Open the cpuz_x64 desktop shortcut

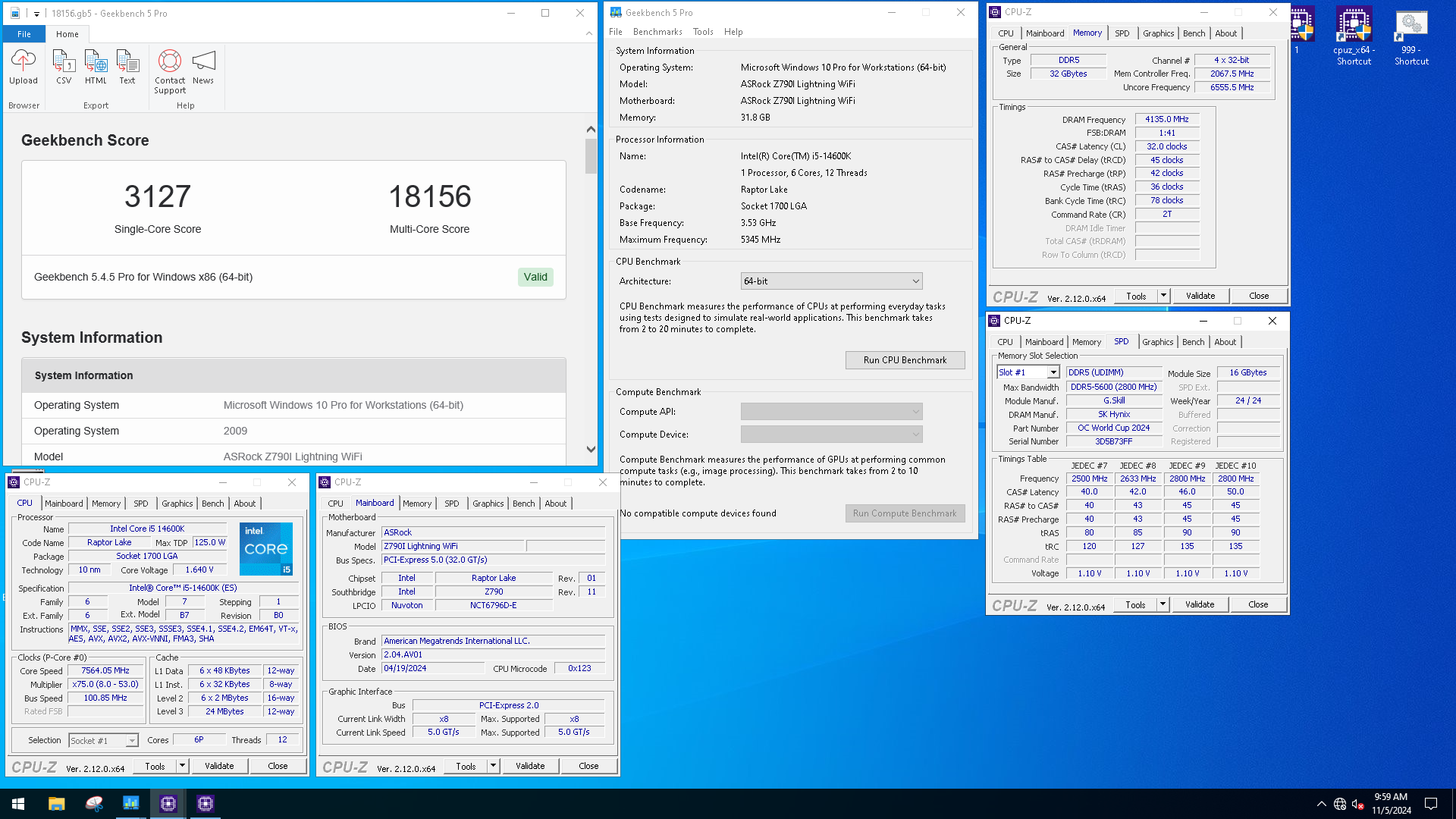(1354, 36)
